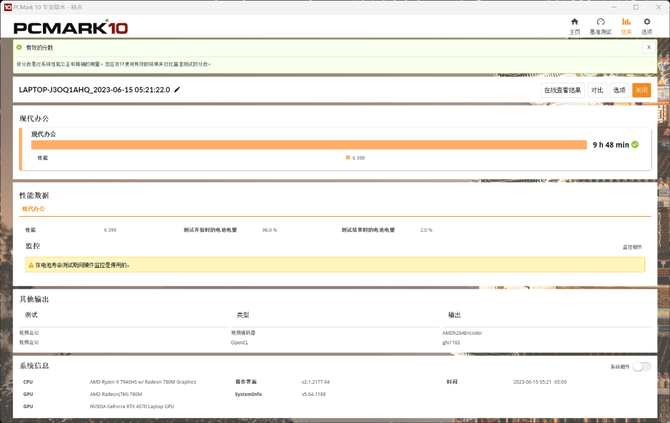The width and height of the screenshot is (670, 423).
Task: Click the 测试 column header in 其他输出
Action: [31, 315]
